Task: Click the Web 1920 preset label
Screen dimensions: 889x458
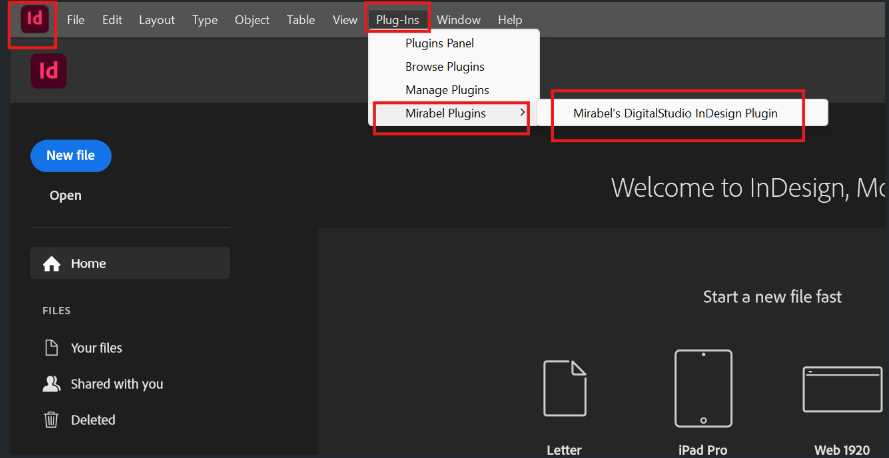Action: coord(842,451)
